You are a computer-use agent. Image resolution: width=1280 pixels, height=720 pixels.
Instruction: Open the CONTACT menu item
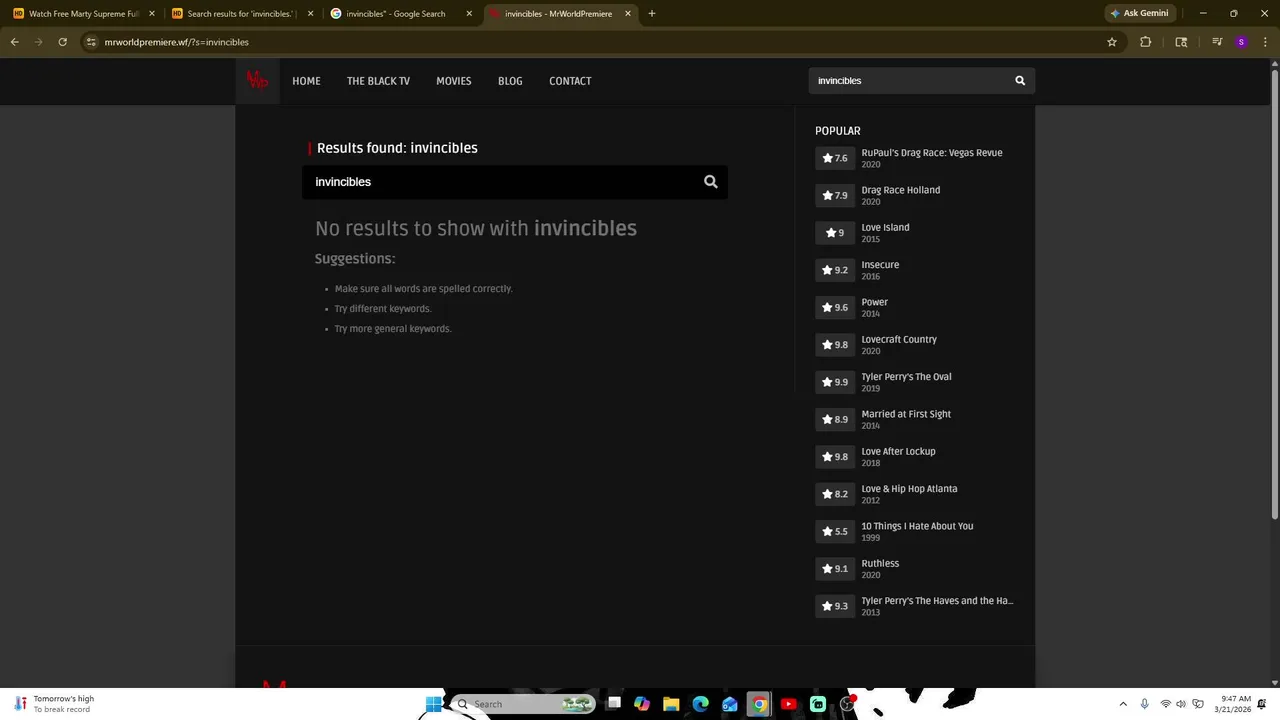[x=570, y=81]
